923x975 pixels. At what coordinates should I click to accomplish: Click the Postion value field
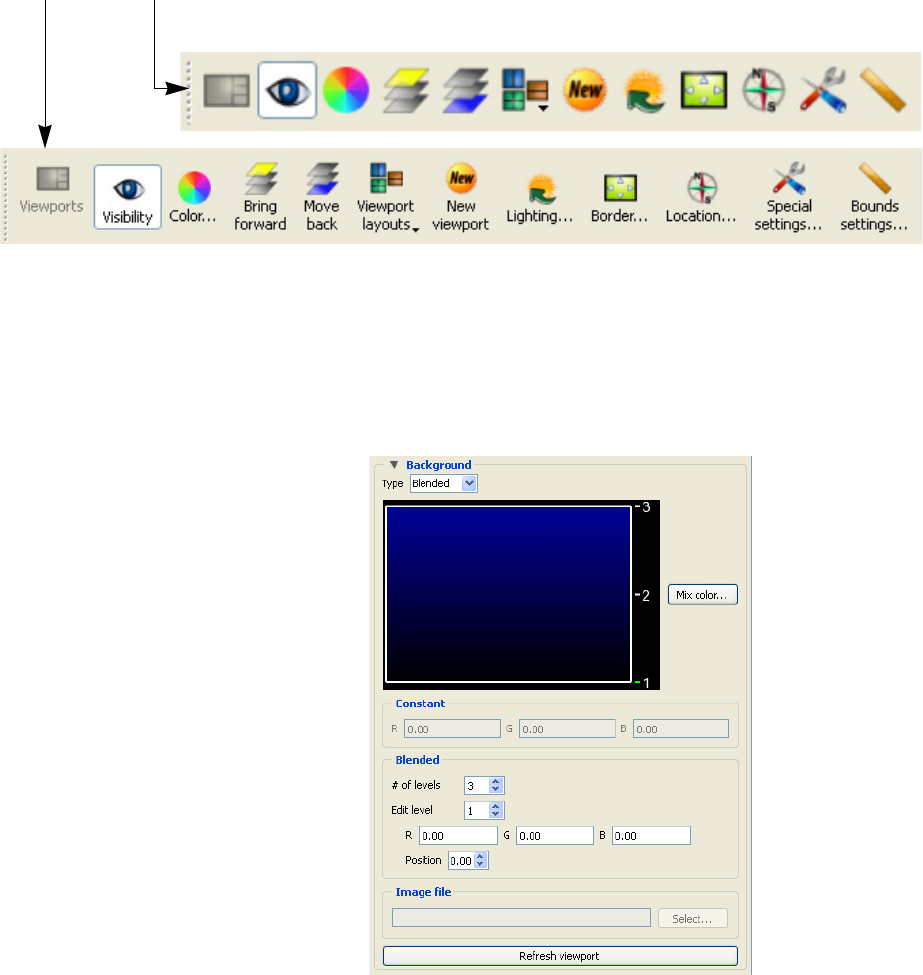461,861
